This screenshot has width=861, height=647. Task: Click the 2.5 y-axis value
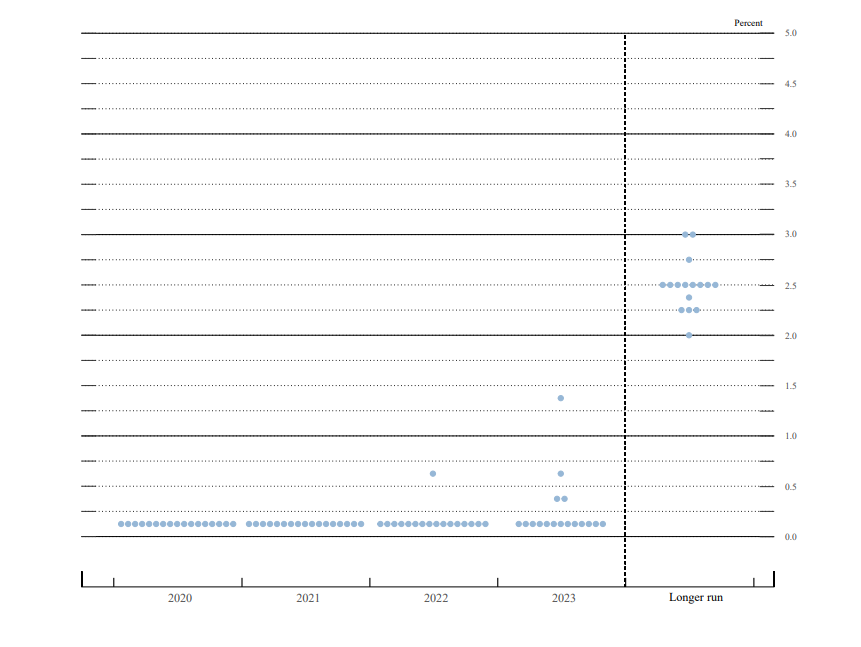click(x=790, y=286)
